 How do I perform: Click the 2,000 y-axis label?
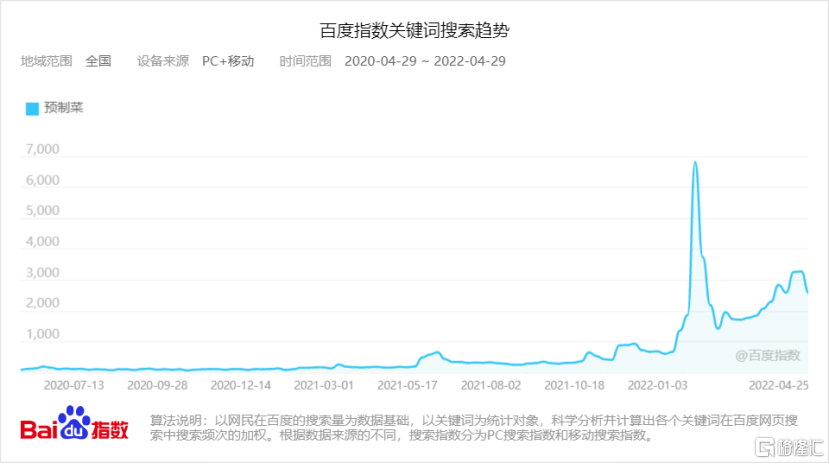tap(42, 303)
